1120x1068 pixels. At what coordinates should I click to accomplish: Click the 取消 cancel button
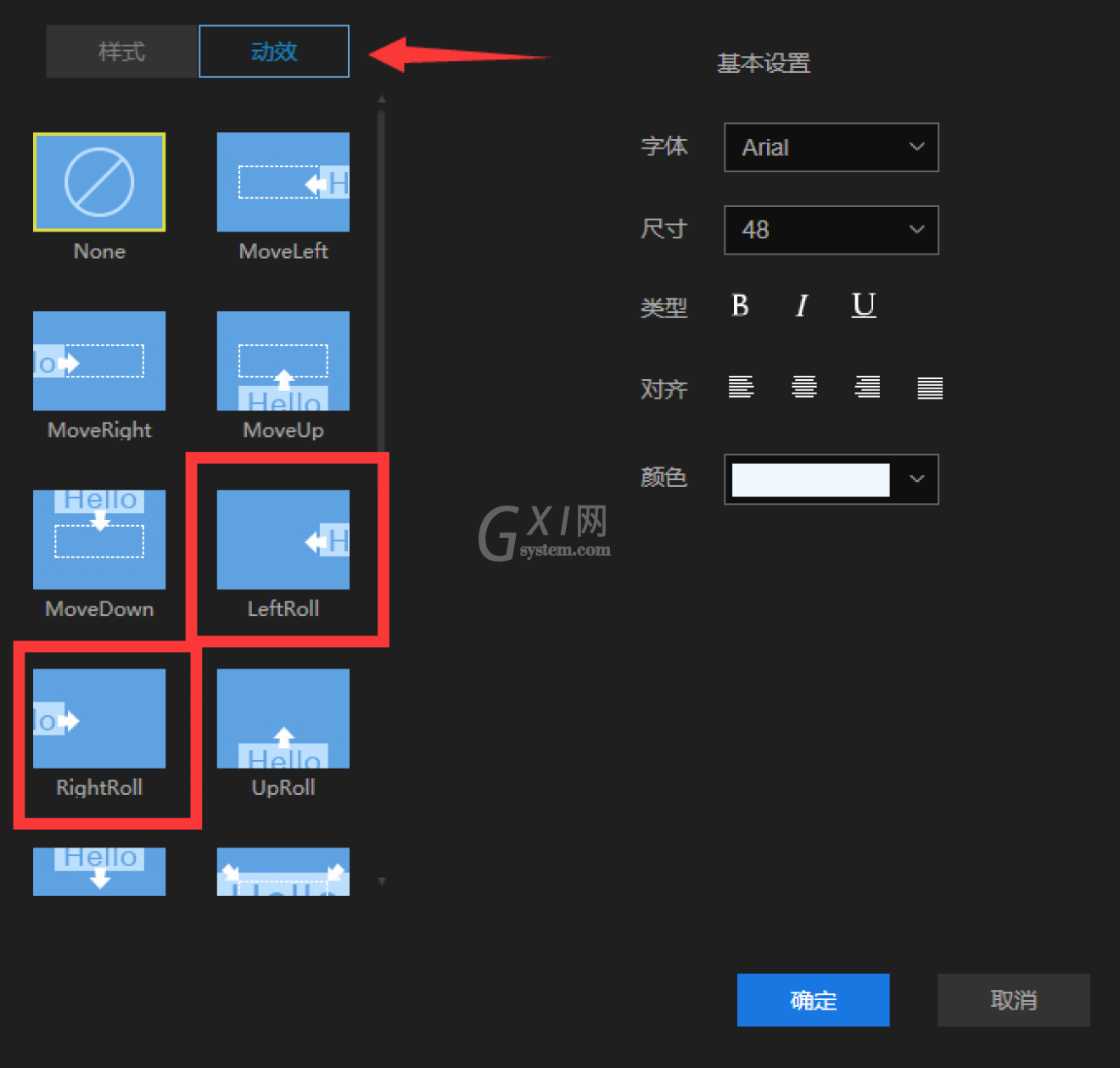click(x=1013, y=1000)
